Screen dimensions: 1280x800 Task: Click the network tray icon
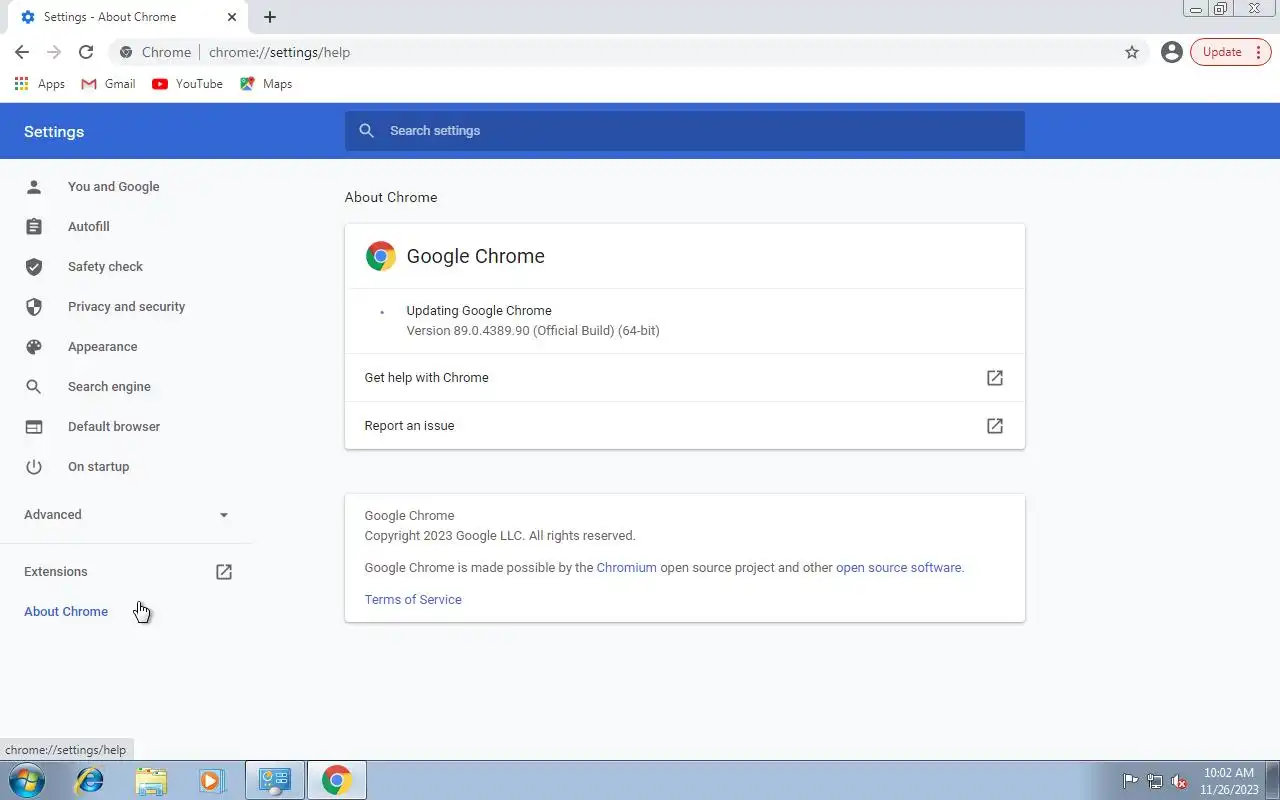pyautogui.click(x=1155, y=781)
